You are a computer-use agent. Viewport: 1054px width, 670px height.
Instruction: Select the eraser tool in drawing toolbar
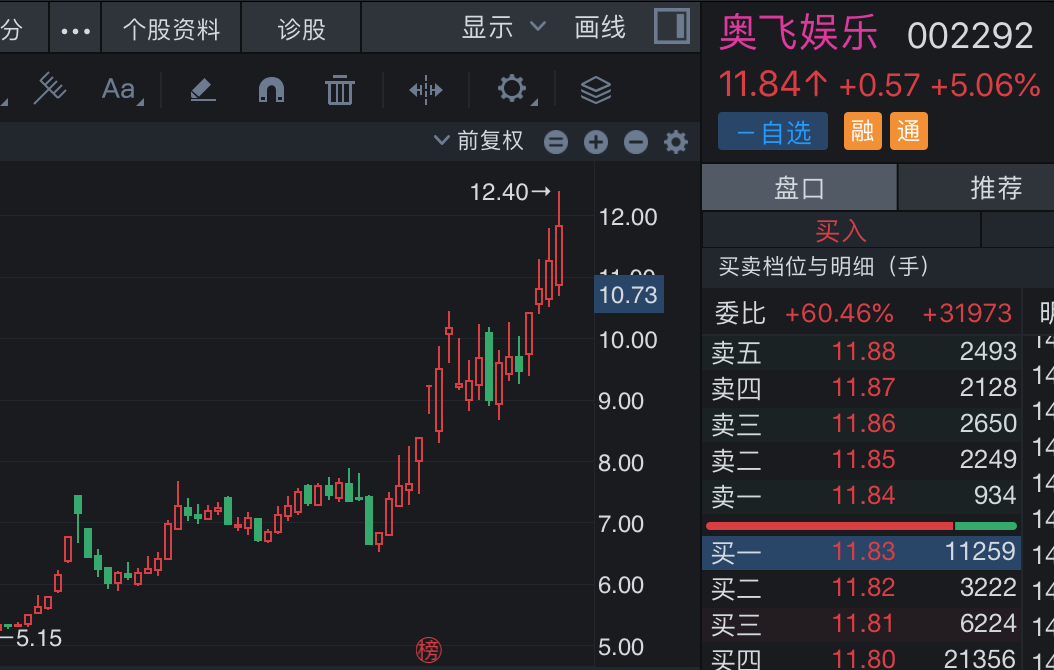click(203, 90)
